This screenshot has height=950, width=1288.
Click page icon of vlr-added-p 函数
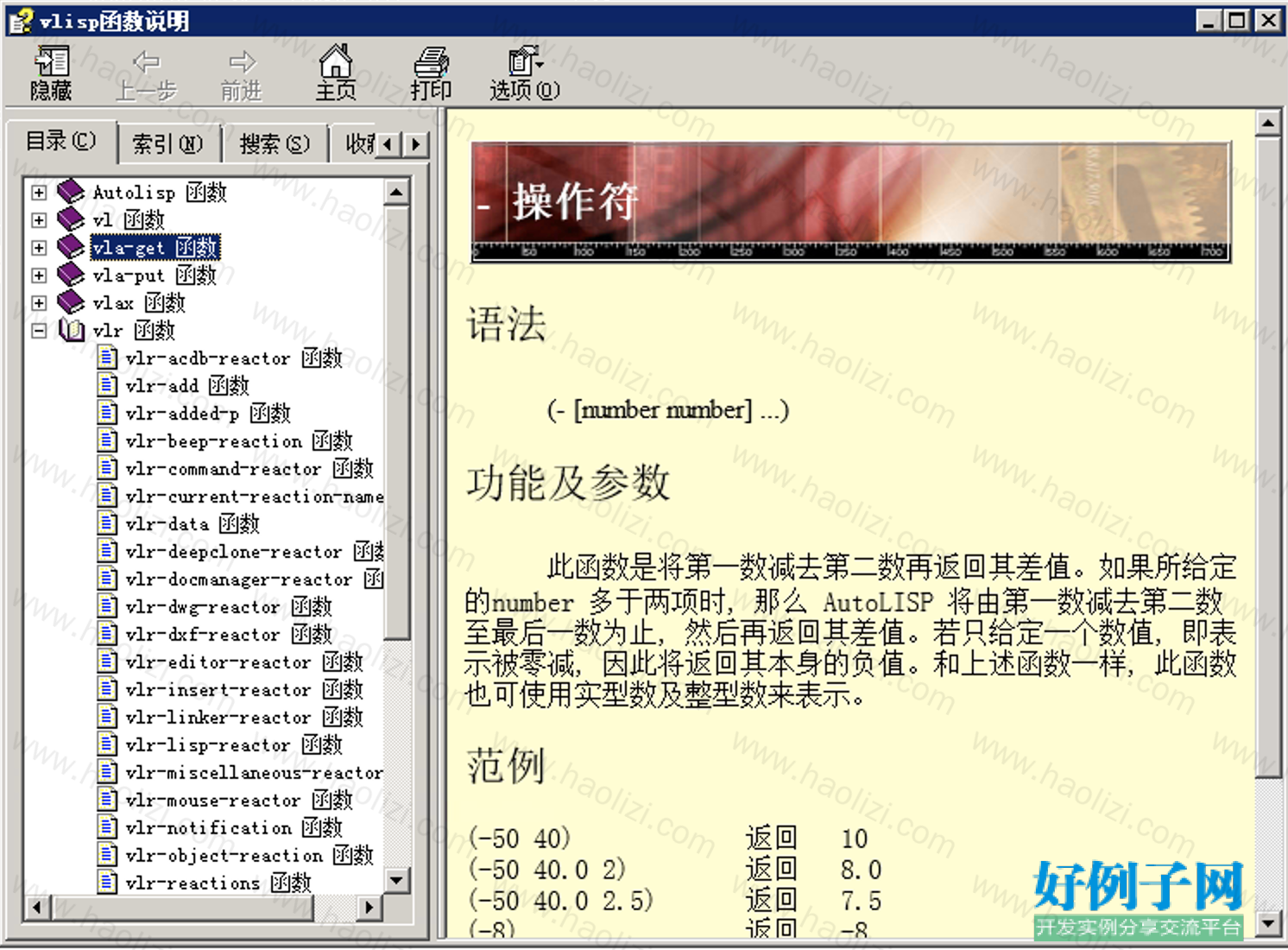107,413
